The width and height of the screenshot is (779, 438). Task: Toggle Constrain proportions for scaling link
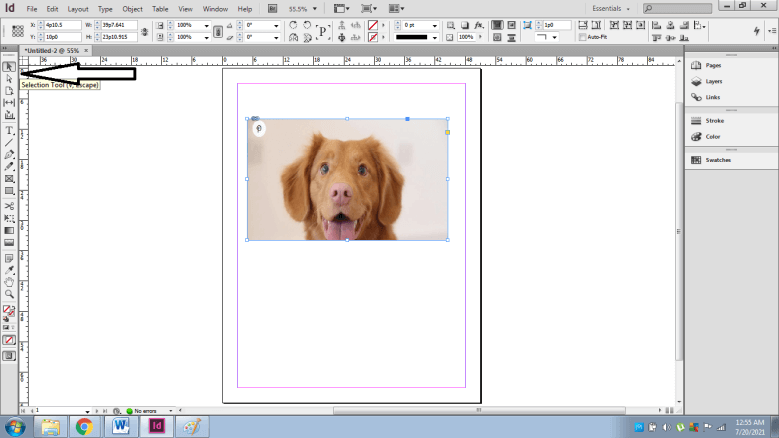(x=218, y=31)
